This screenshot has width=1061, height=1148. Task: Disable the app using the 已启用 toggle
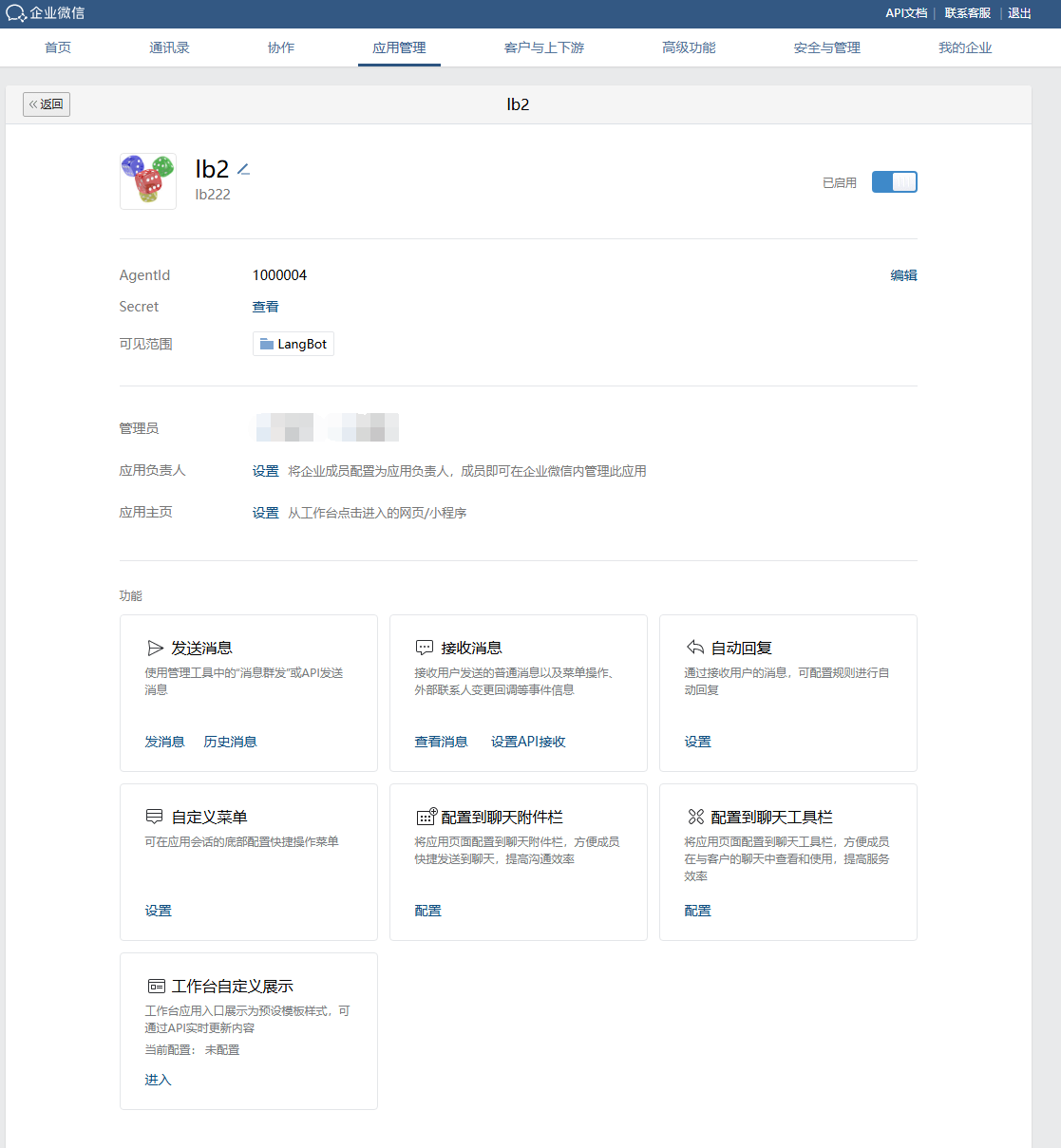(x=894, y=181)
